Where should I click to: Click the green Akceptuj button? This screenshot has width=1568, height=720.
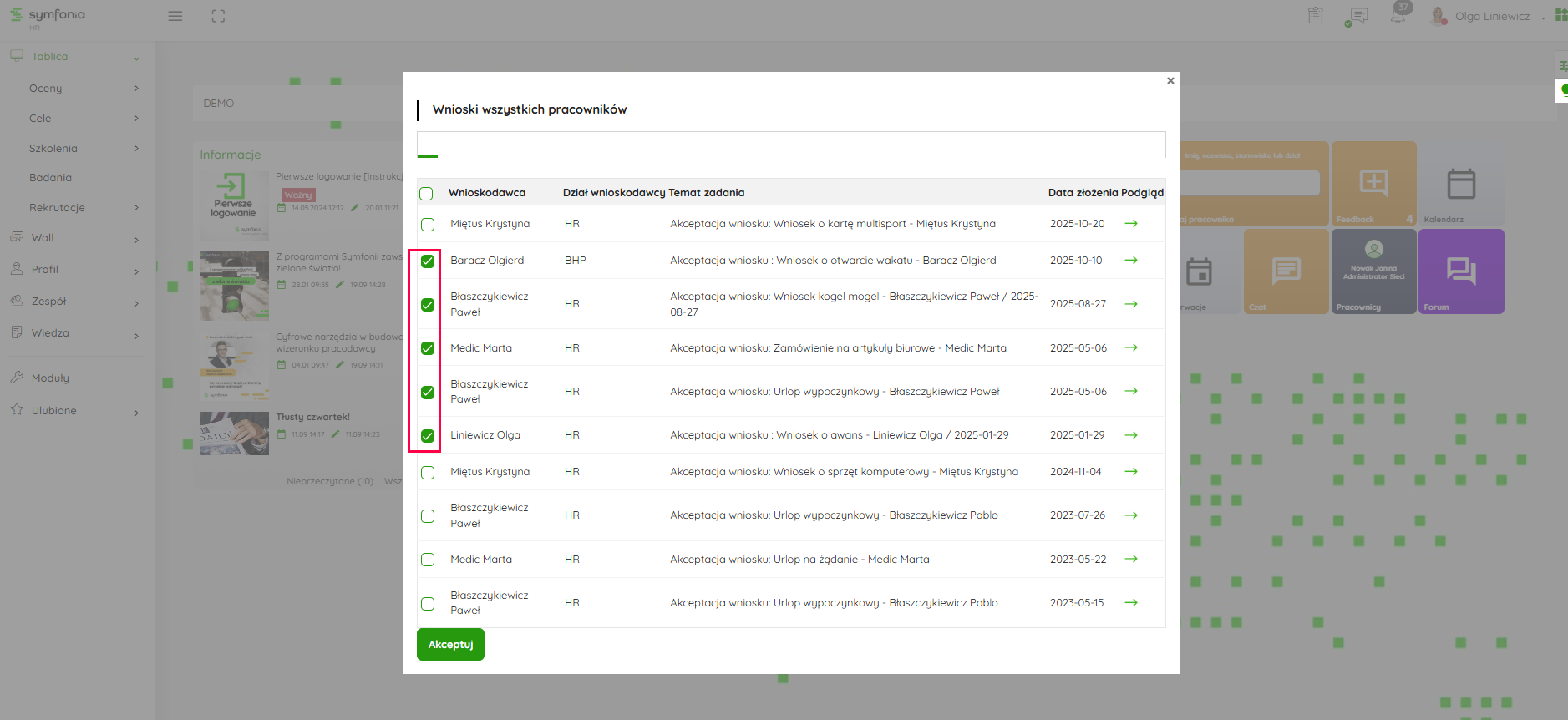pyautogui.click(x=450, y=645)
